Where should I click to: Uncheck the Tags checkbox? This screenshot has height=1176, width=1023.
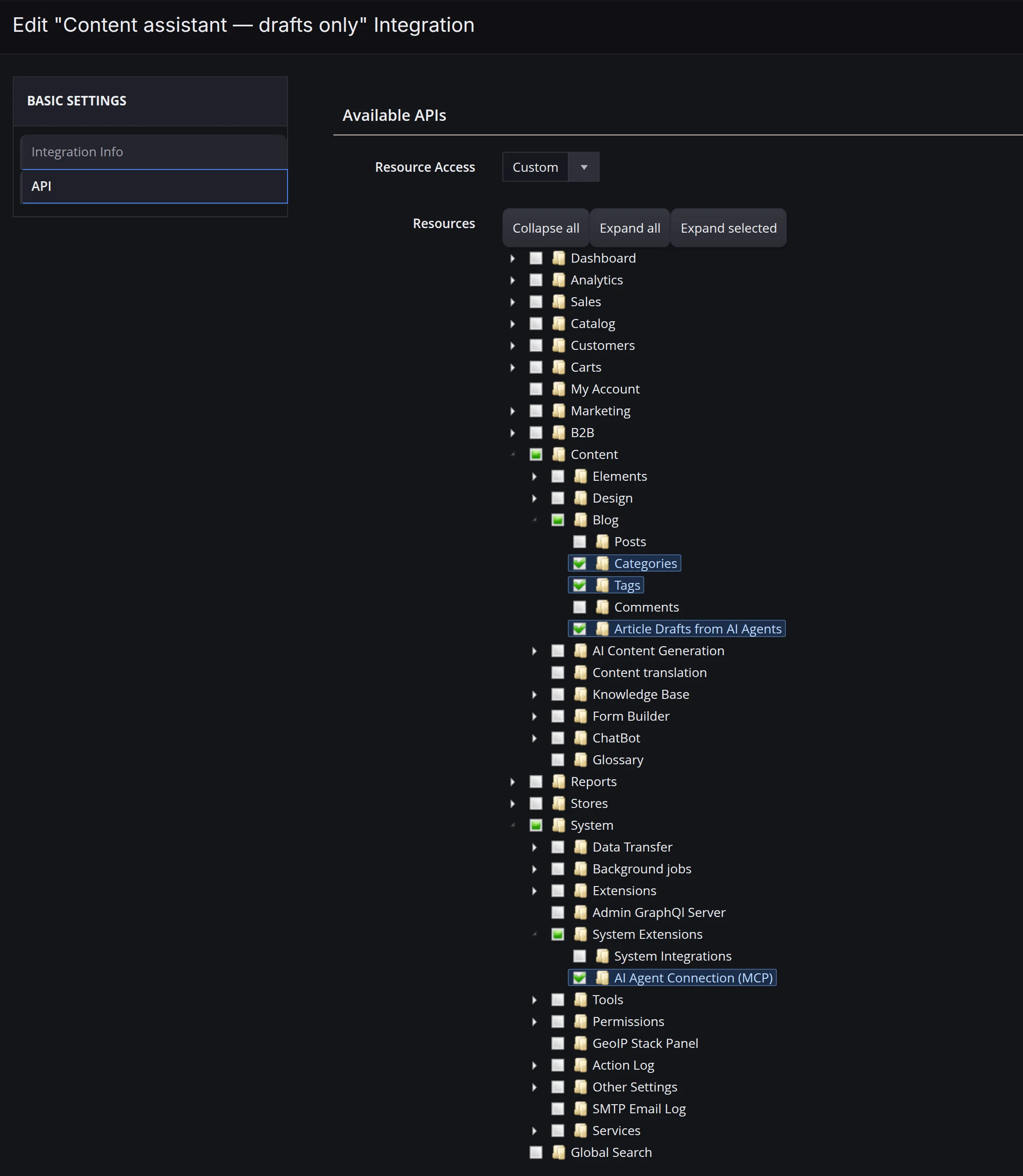[580, 585]
